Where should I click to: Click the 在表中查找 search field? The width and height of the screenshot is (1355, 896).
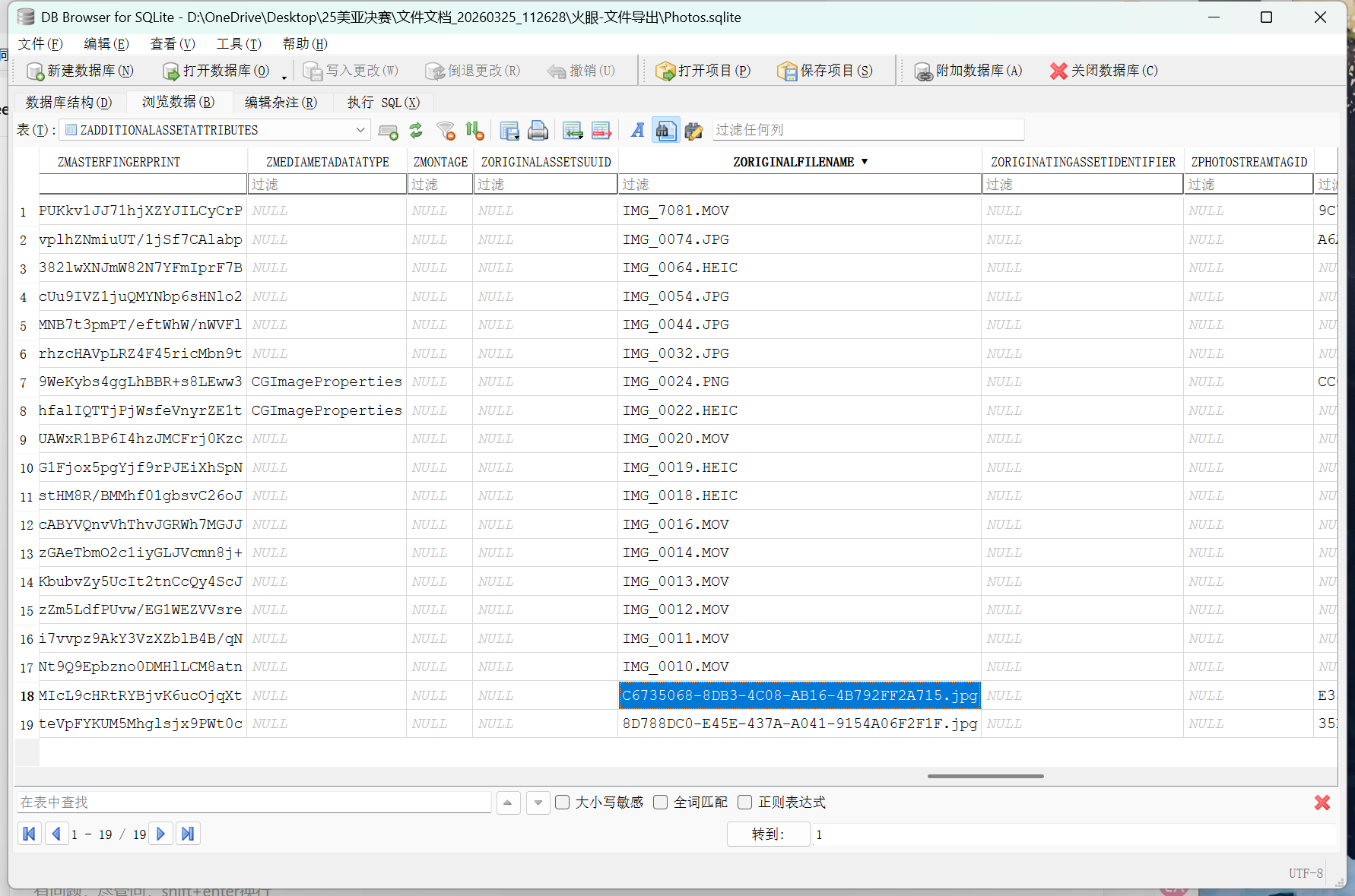(254, 803)
